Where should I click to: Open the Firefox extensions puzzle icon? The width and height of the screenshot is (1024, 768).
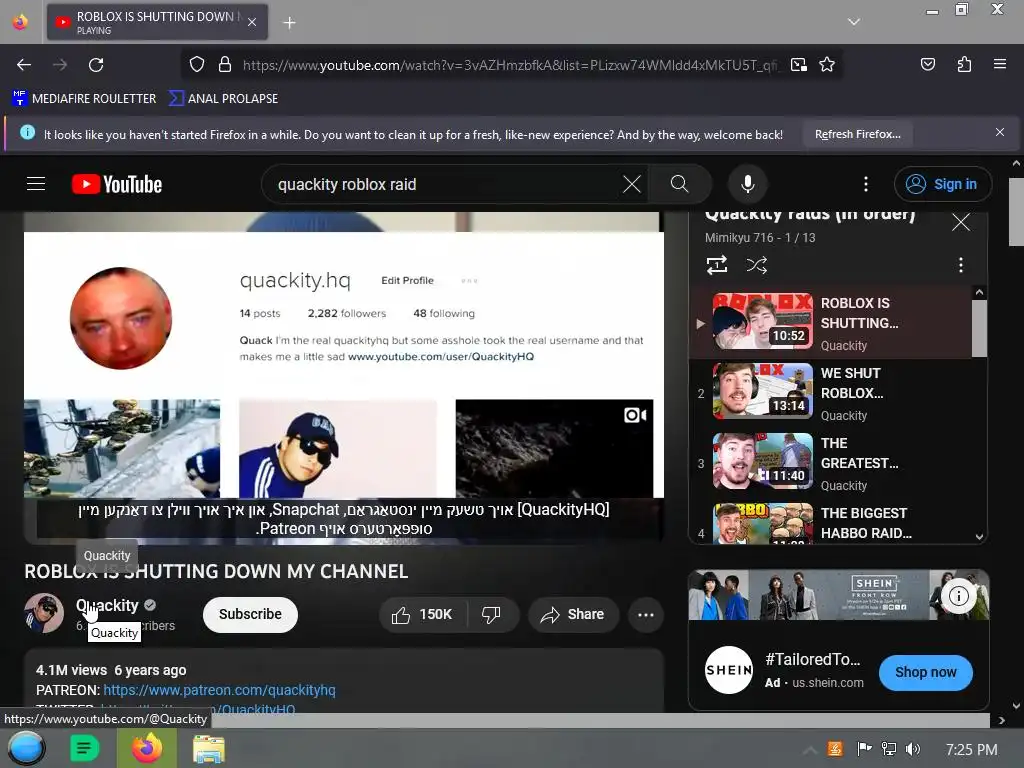(964, 64)
